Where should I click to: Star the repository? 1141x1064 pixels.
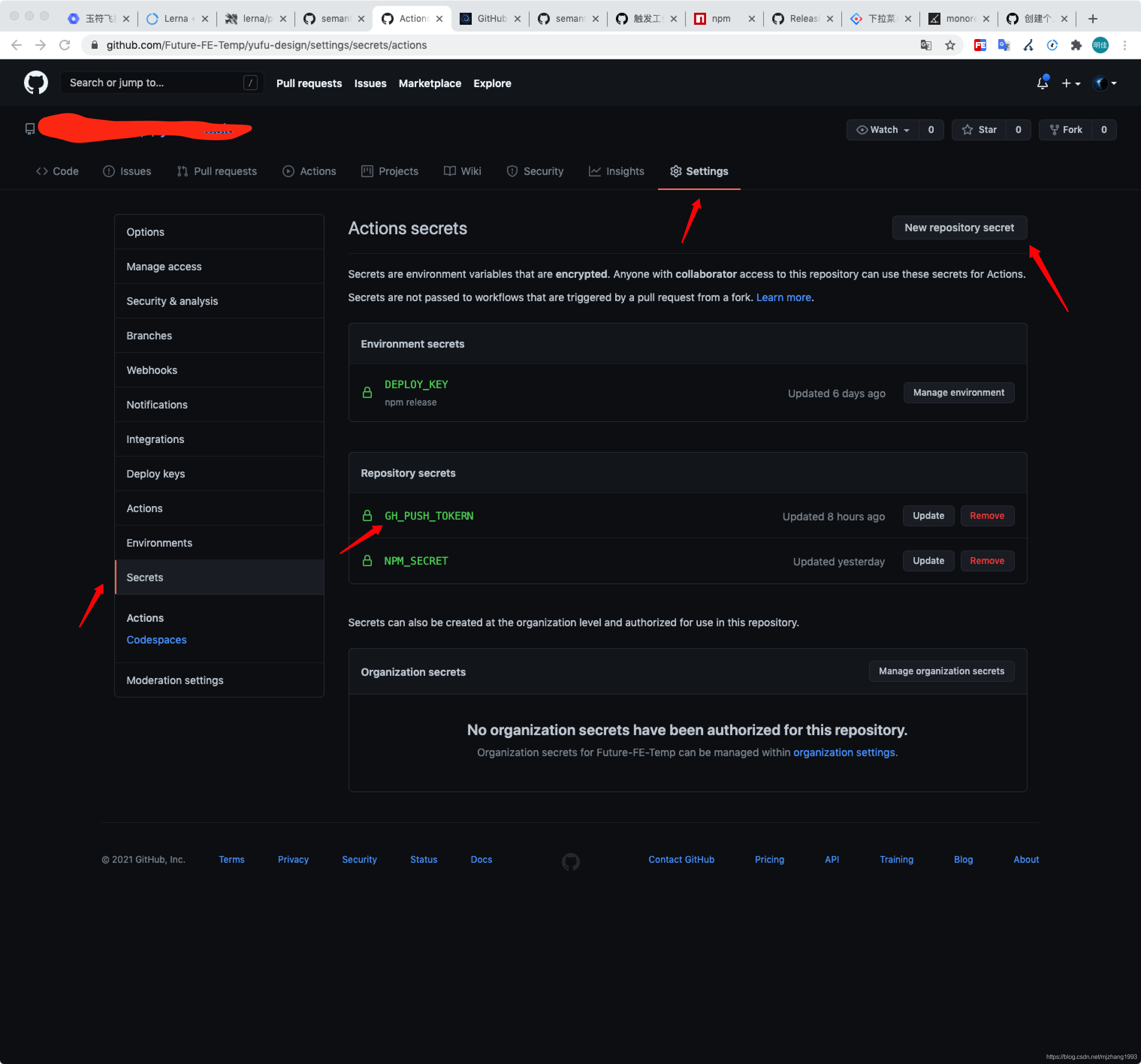pyautogui.click(x=980, y=130)
